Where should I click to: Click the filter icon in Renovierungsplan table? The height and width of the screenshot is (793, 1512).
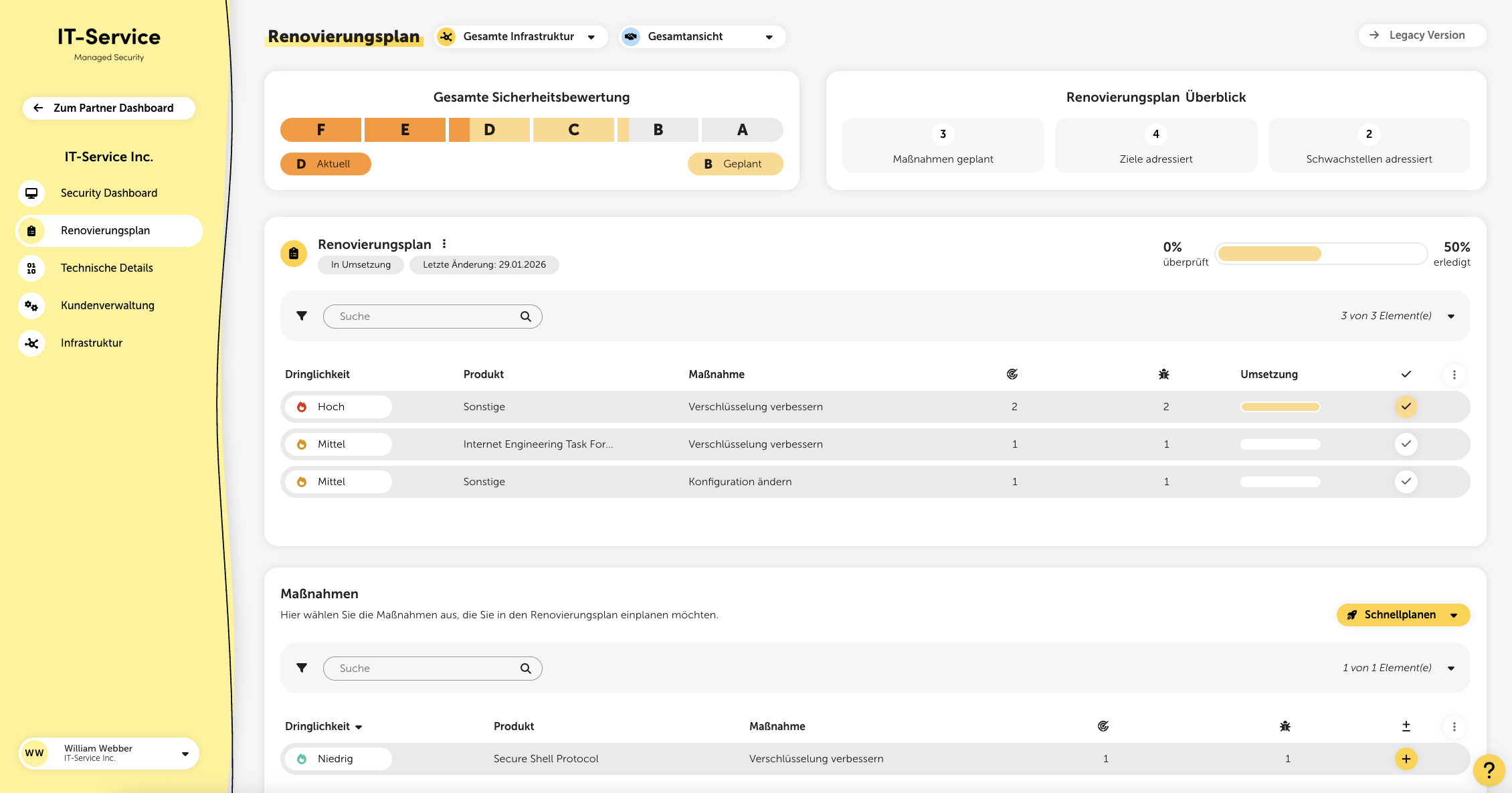tap(302, 316)
